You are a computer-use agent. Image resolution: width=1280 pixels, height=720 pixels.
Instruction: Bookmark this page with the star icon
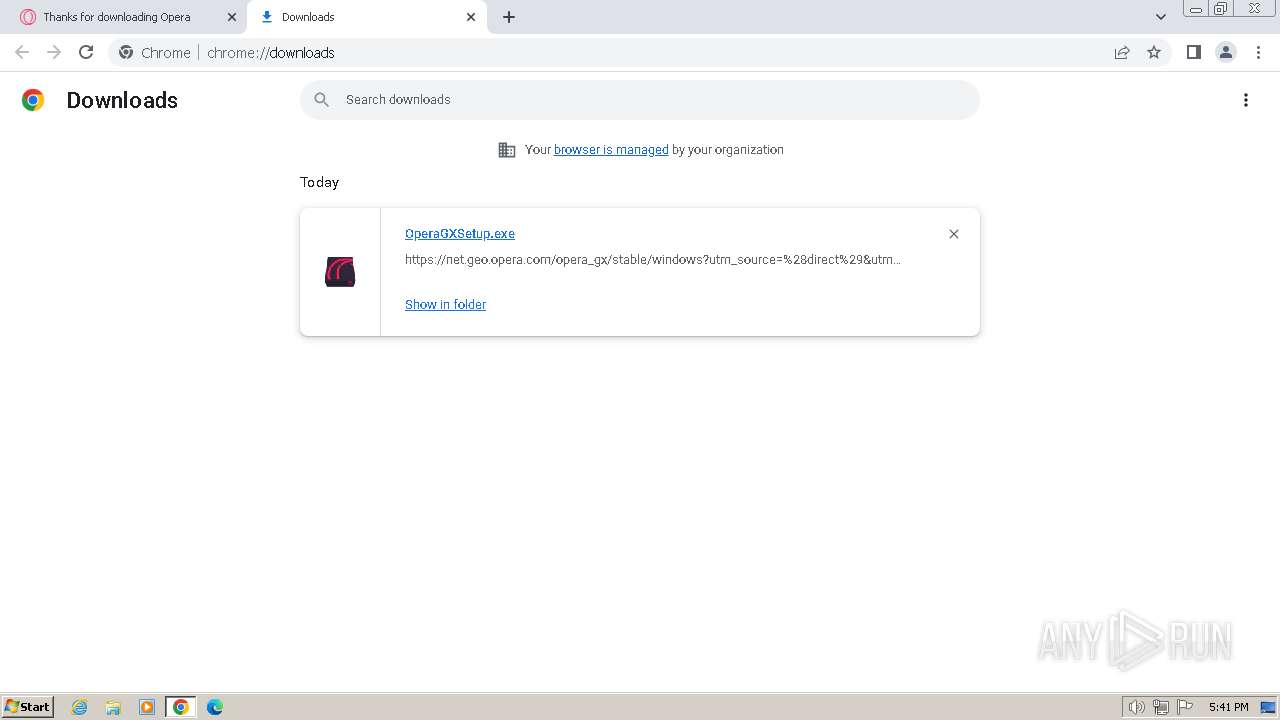(1154, 52)
